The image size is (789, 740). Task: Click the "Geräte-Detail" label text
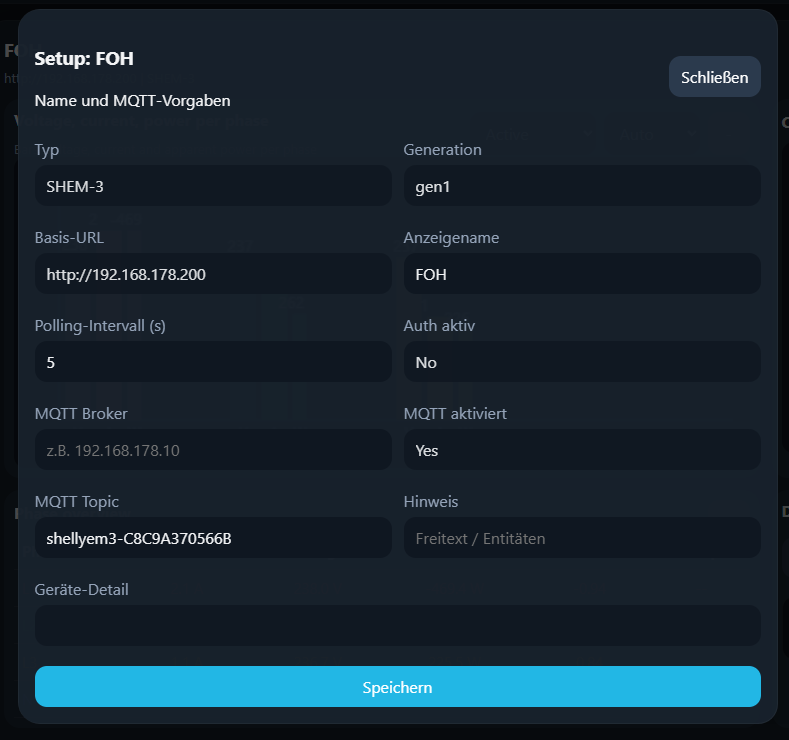81,590
